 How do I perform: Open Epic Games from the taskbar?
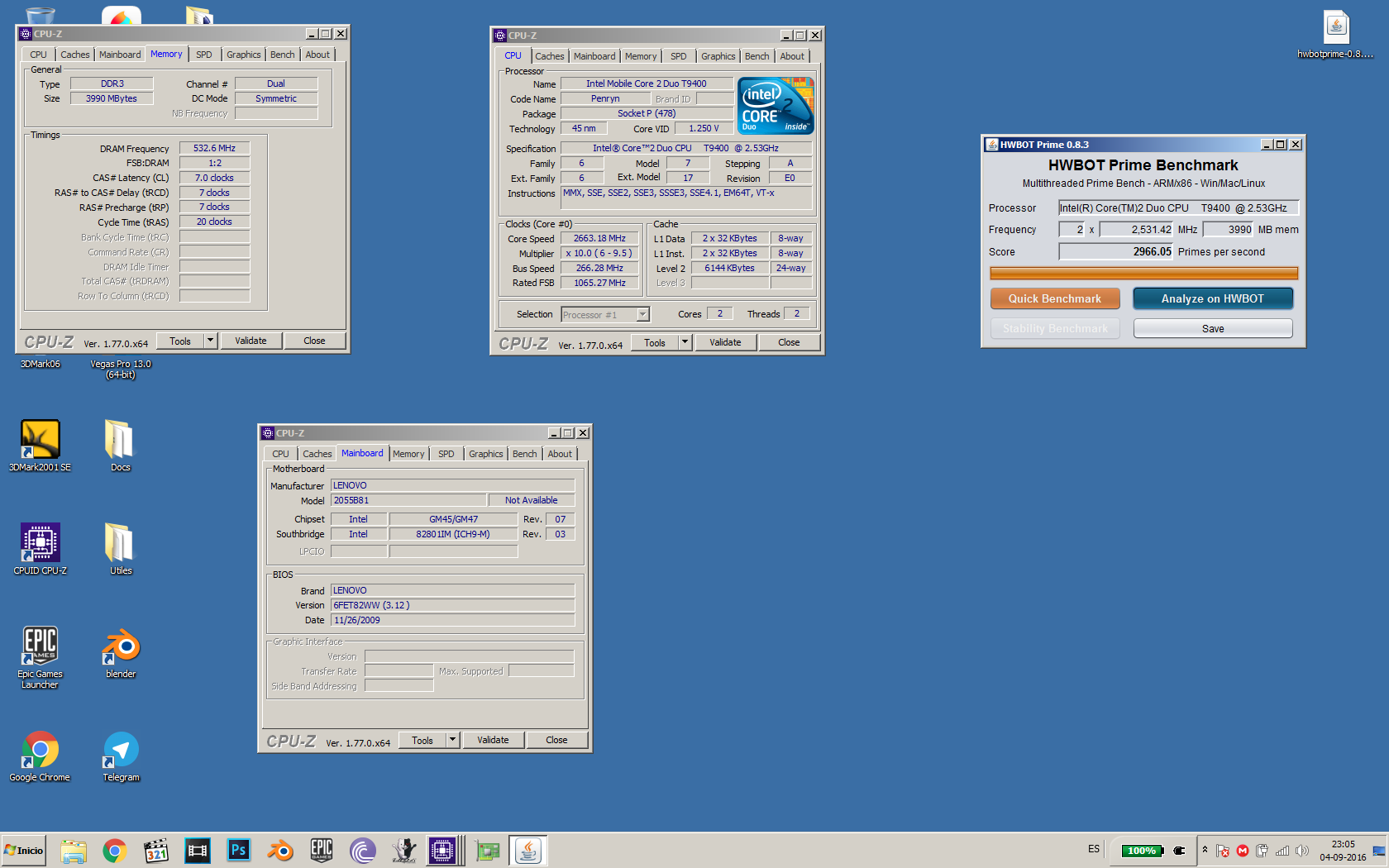[322, 851]
